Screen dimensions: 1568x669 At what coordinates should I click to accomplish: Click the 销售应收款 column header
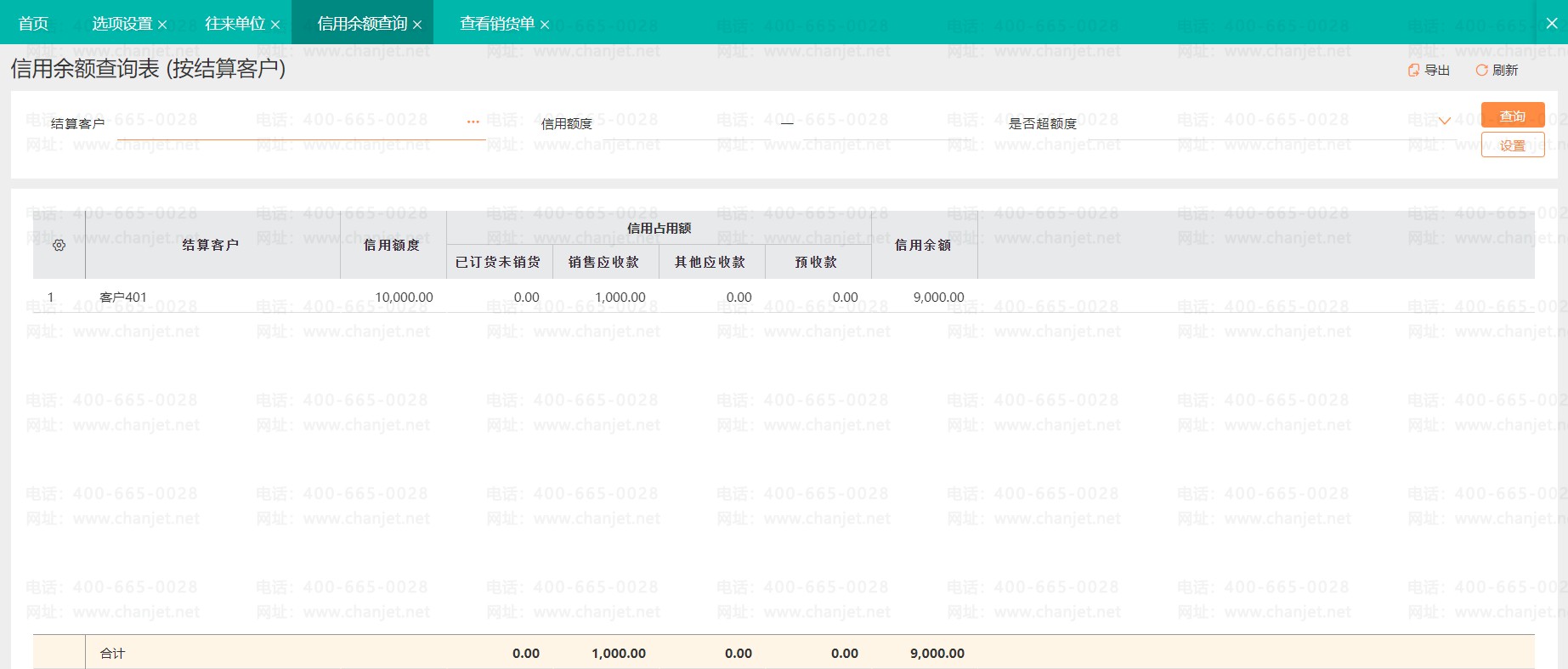(x=605, y=262)
